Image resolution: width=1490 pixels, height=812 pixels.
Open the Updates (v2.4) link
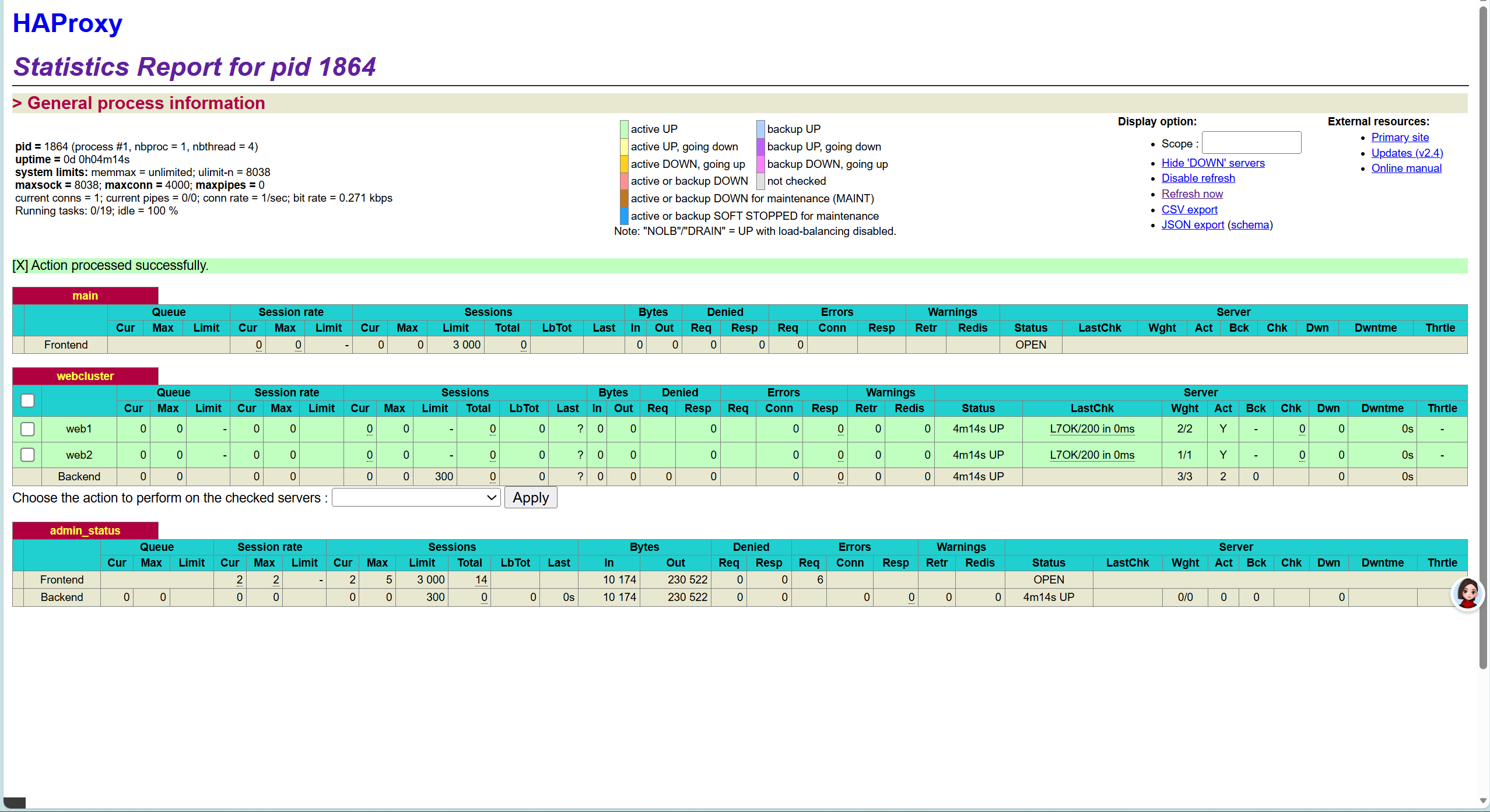[x=1407, y=153]
